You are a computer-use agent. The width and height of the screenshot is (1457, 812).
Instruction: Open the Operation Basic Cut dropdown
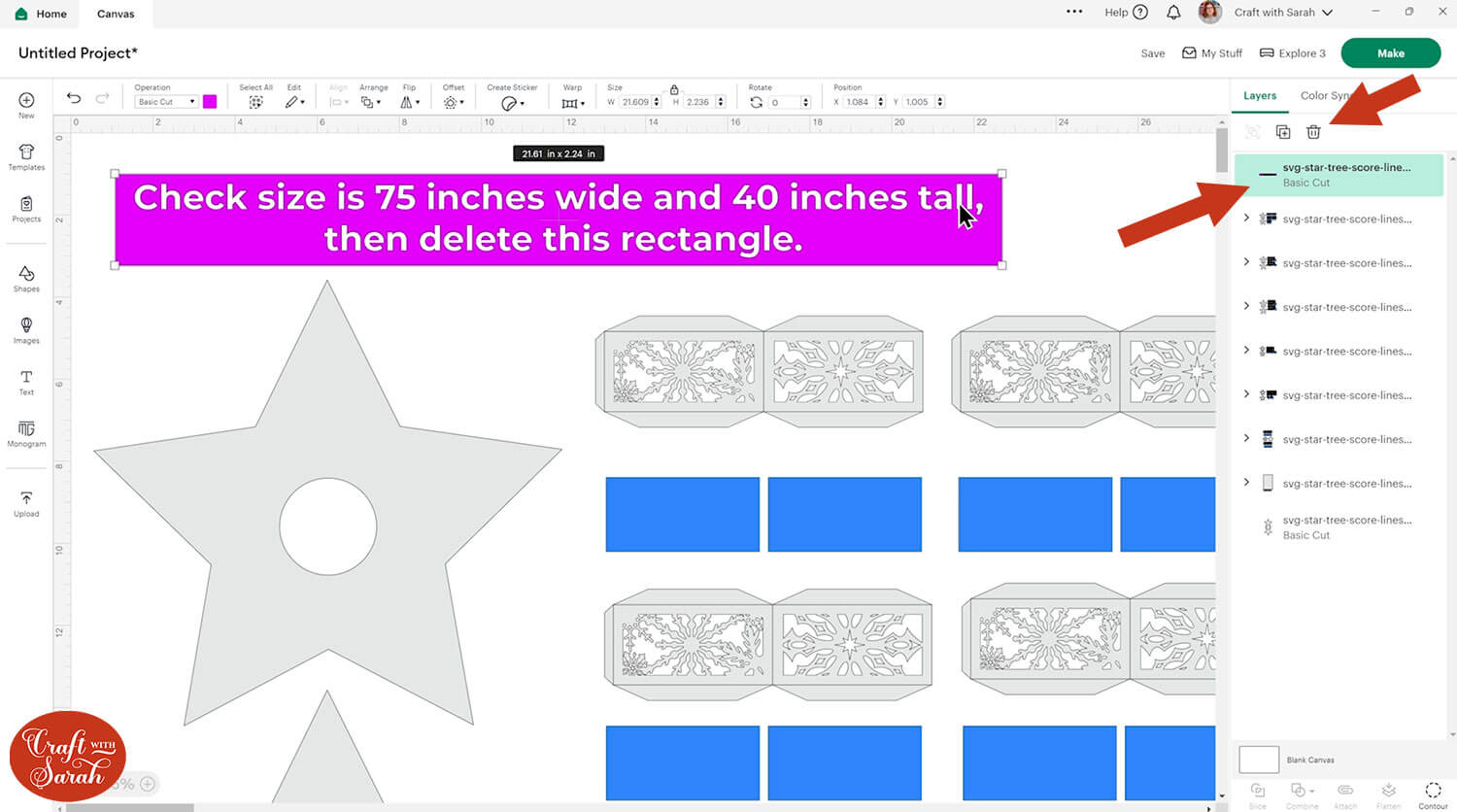point(166,102)
